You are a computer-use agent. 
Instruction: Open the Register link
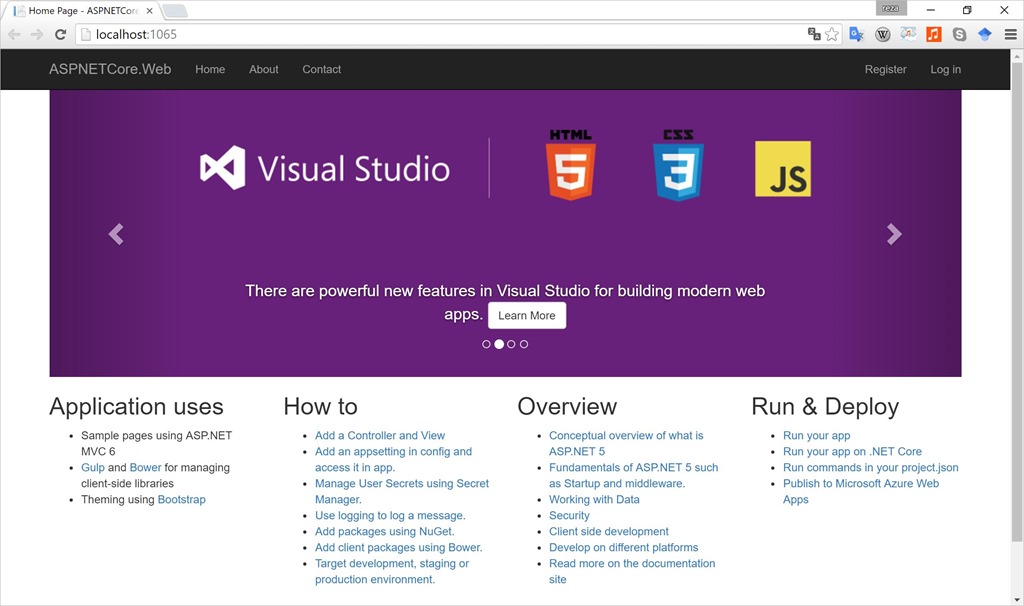coord(885,69)
